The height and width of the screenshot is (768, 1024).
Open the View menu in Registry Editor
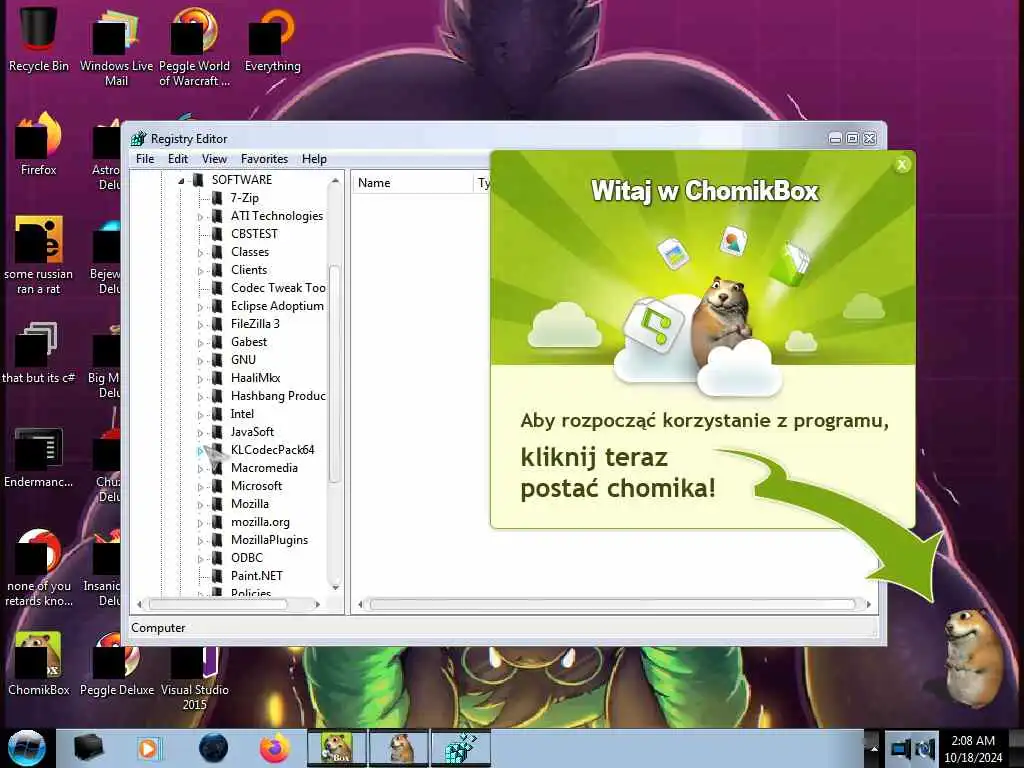coord(214,159)
